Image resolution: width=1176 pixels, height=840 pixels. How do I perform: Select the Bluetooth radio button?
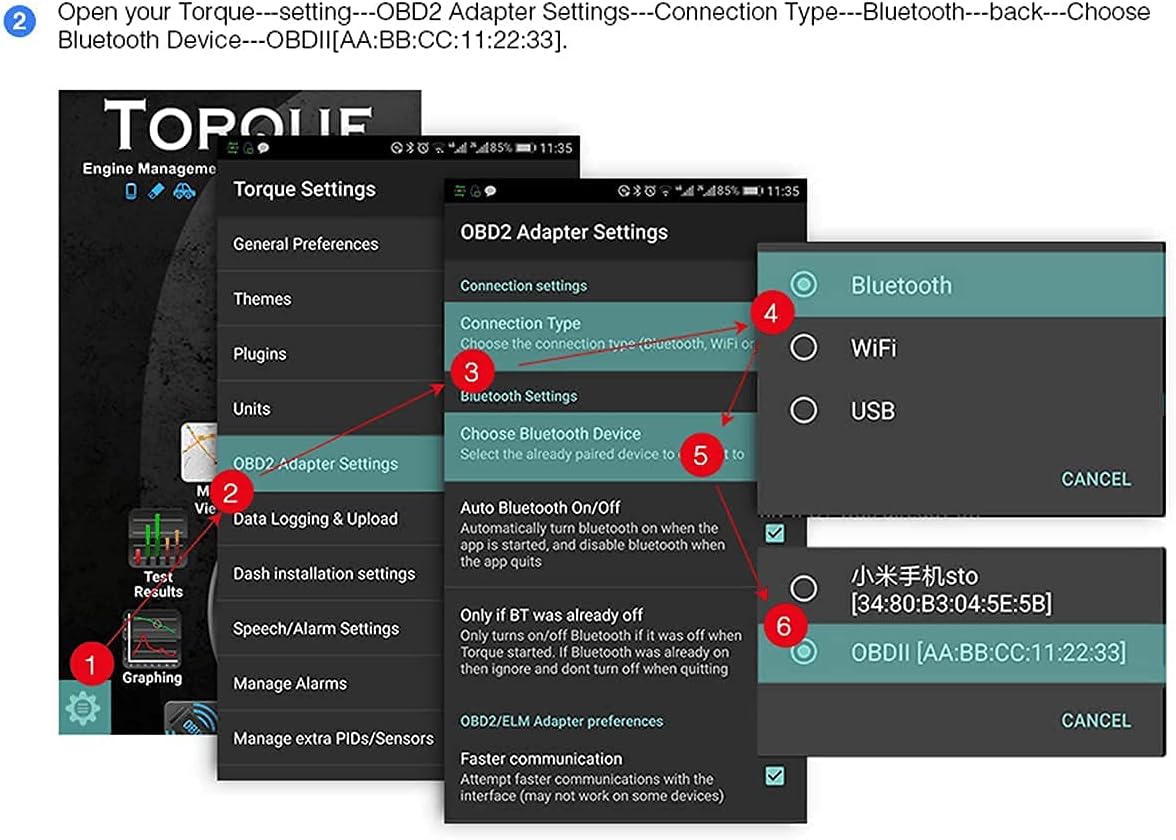pos(804,285)
